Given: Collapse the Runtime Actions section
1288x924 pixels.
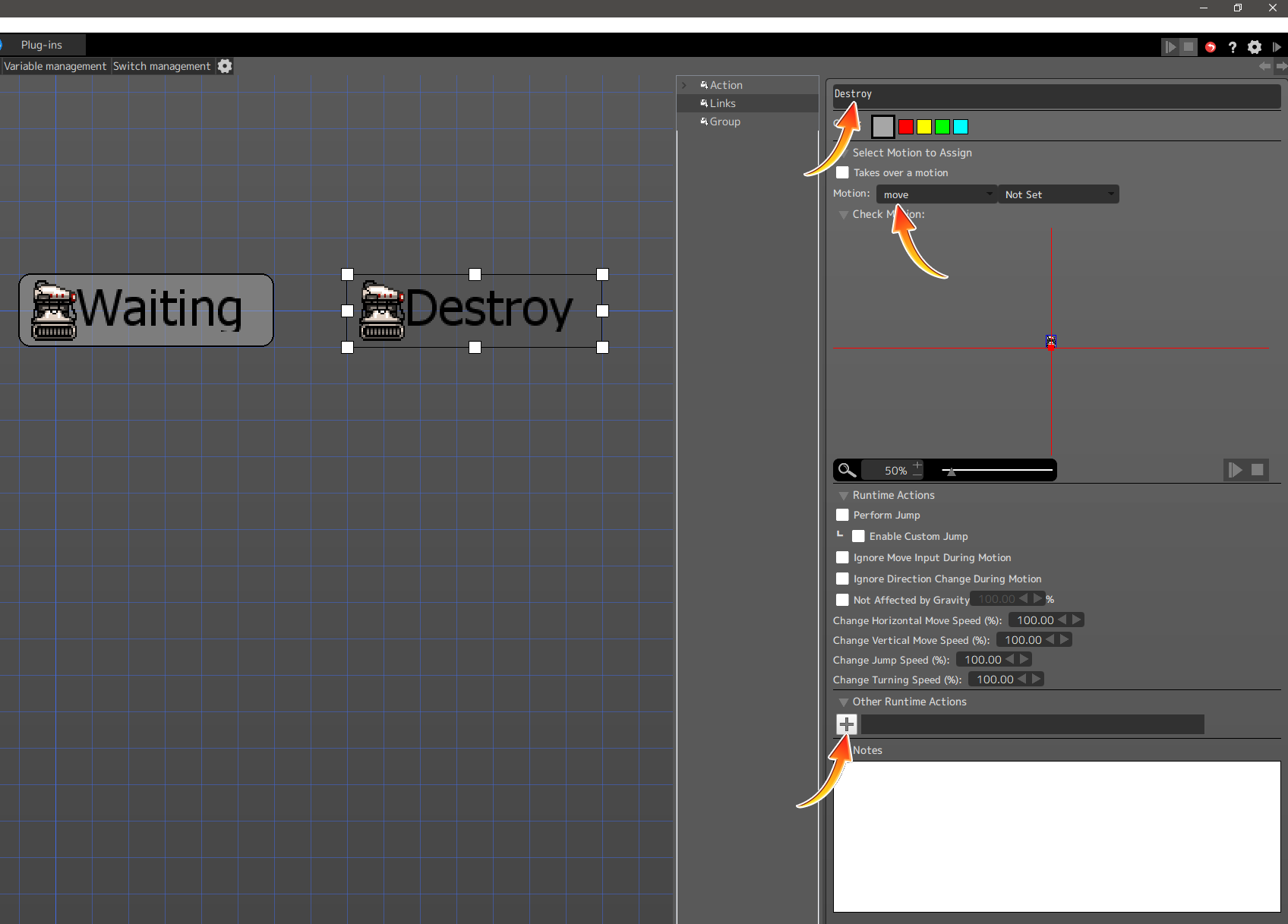Looking at the screenshot, I should (843, 496).
